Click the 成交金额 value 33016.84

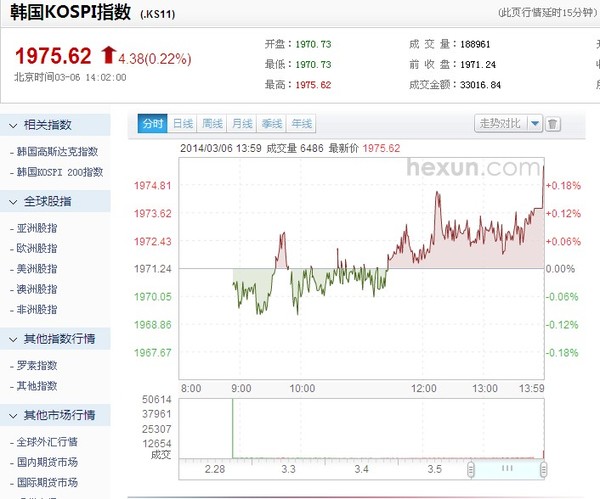pos(480,85)
